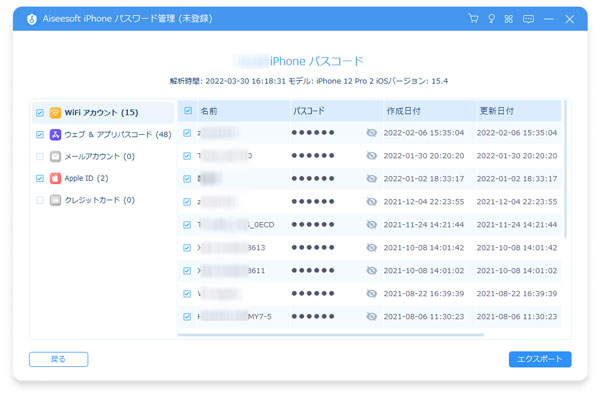Uncheck row dated 2021-08-22 16:39:39

(187, 294)
